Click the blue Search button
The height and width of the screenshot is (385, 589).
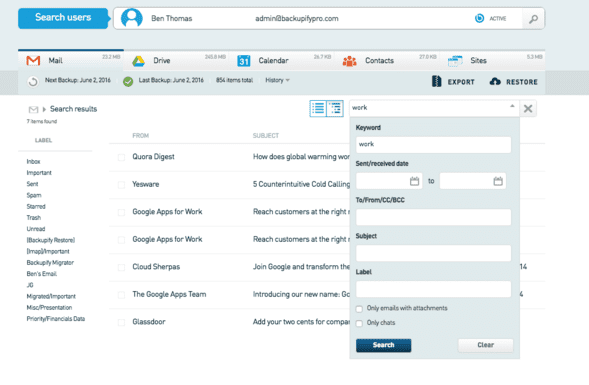pyautogui.click(x=384, y=345)
